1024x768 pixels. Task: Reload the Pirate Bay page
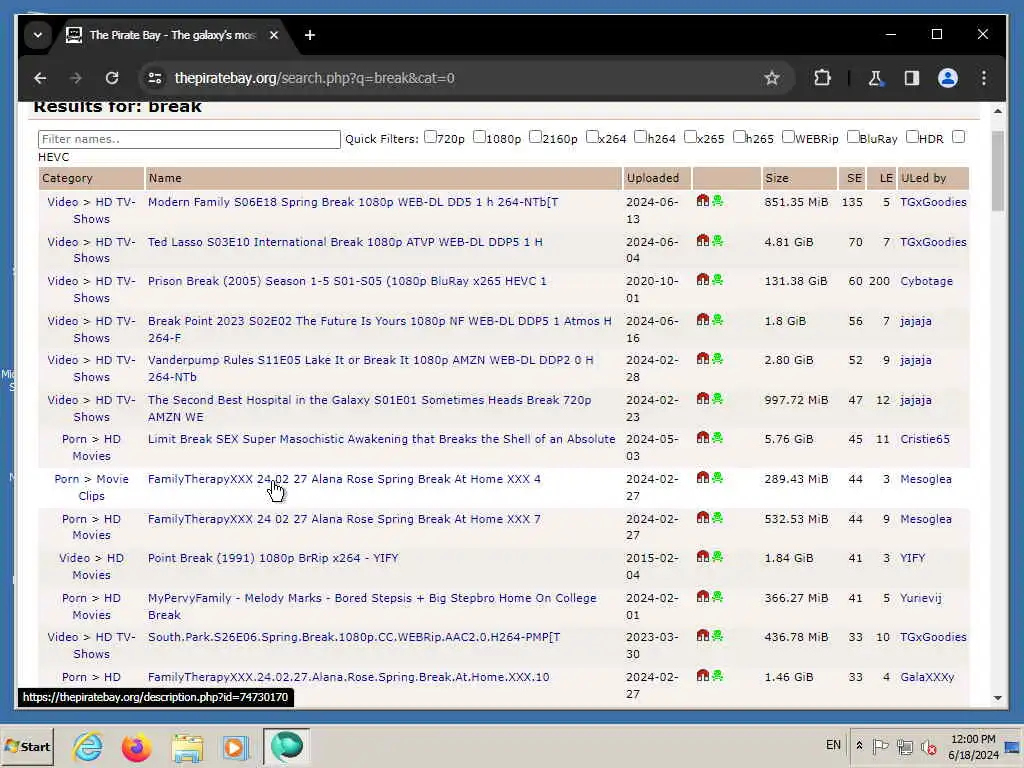point(112,78)
